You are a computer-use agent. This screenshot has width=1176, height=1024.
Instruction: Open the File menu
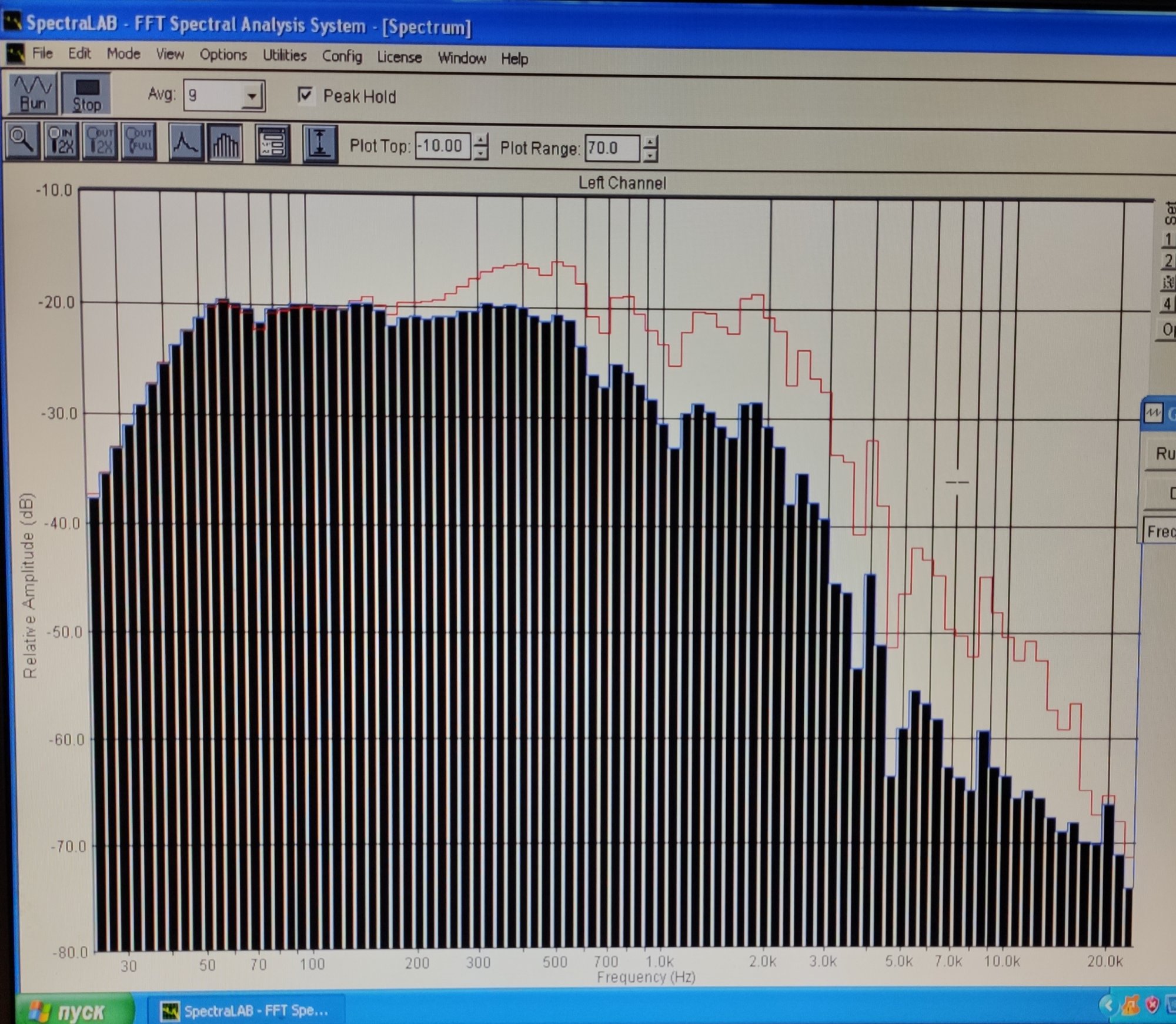pos(42,53)
